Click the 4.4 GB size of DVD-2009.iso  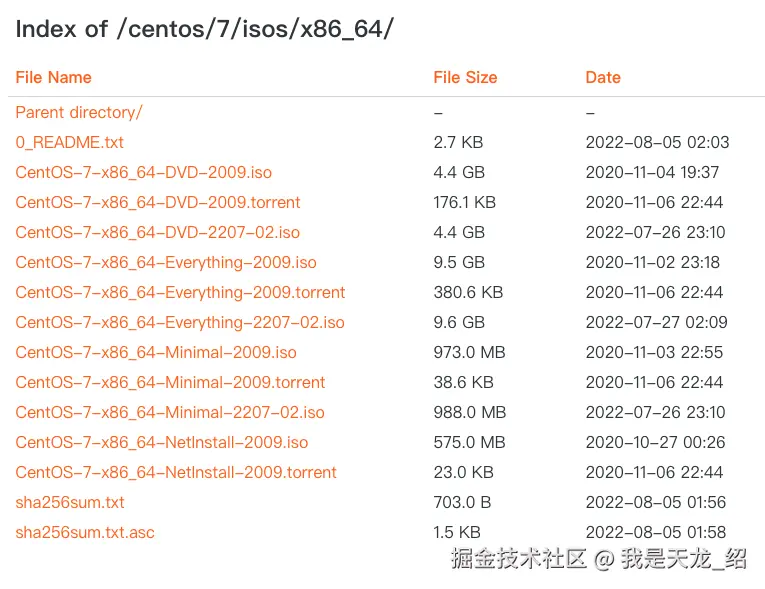[459, 172]
